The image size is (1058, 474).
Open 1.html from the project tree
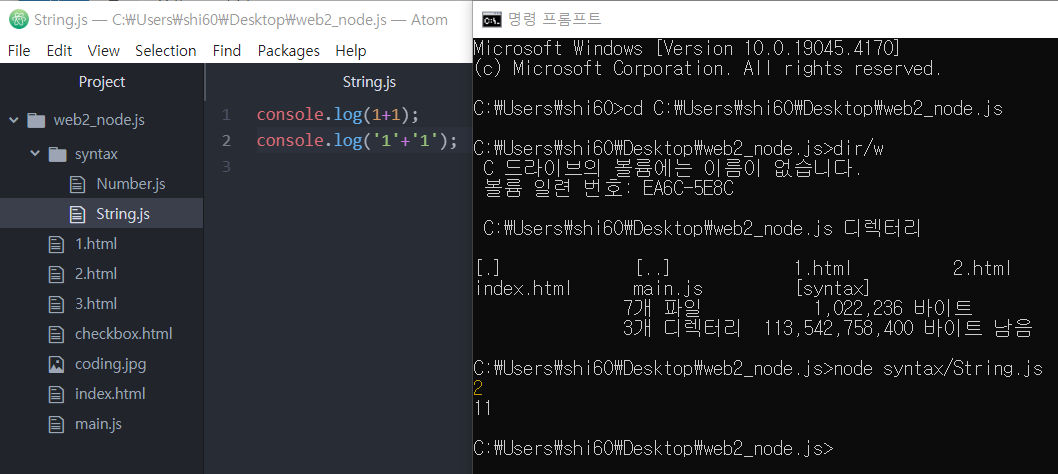[96, 244]
